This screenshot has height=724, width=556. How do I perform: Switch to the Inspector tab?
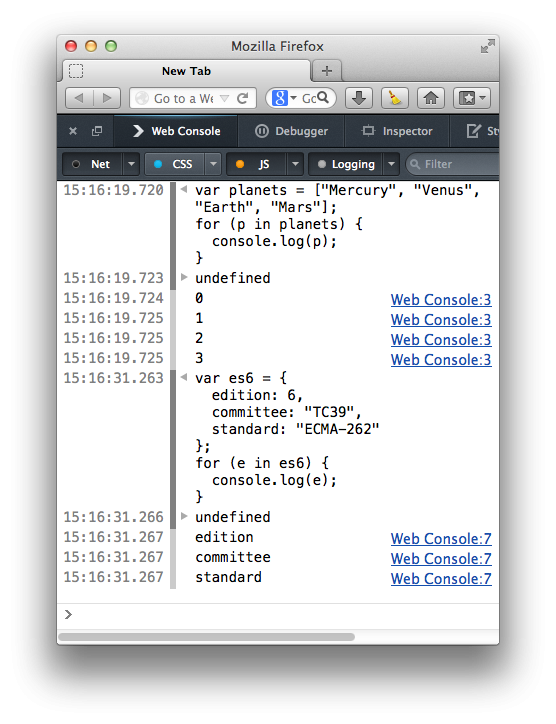397,131
